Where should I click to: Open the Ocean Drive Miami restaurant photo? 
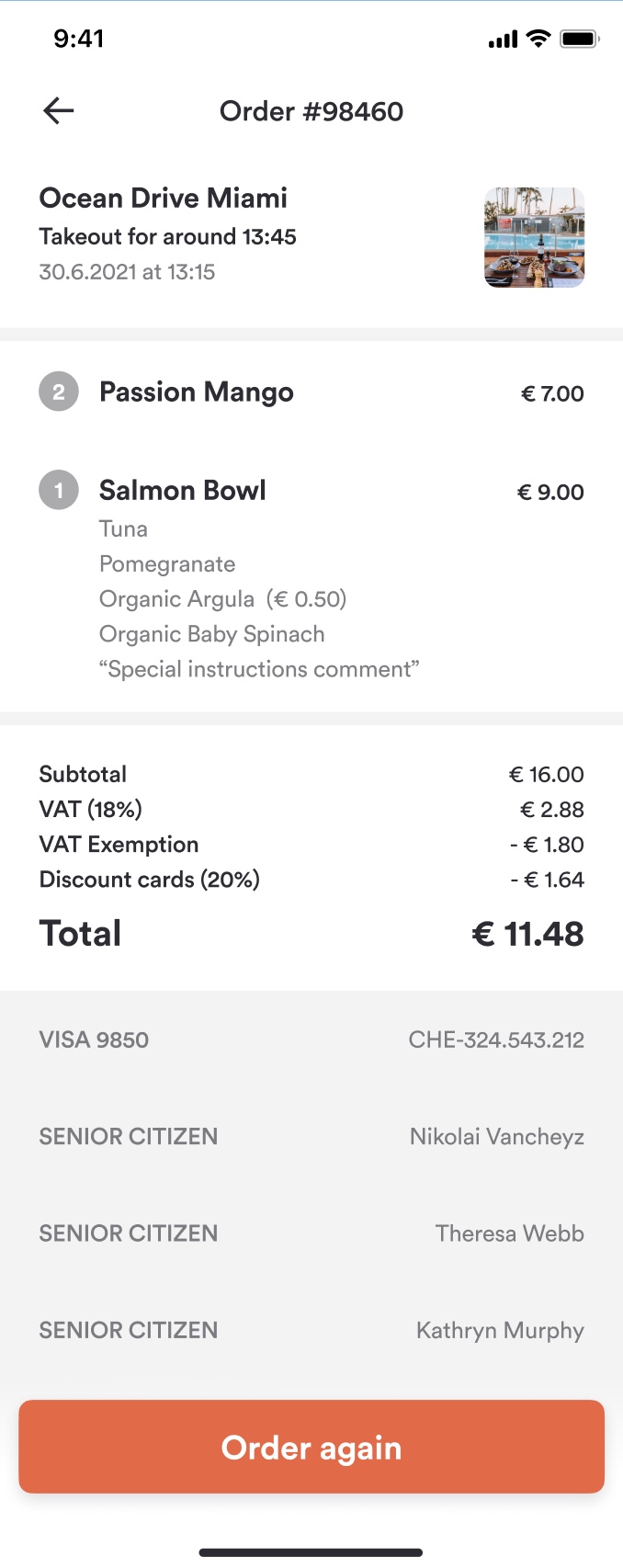click(535, 238)
